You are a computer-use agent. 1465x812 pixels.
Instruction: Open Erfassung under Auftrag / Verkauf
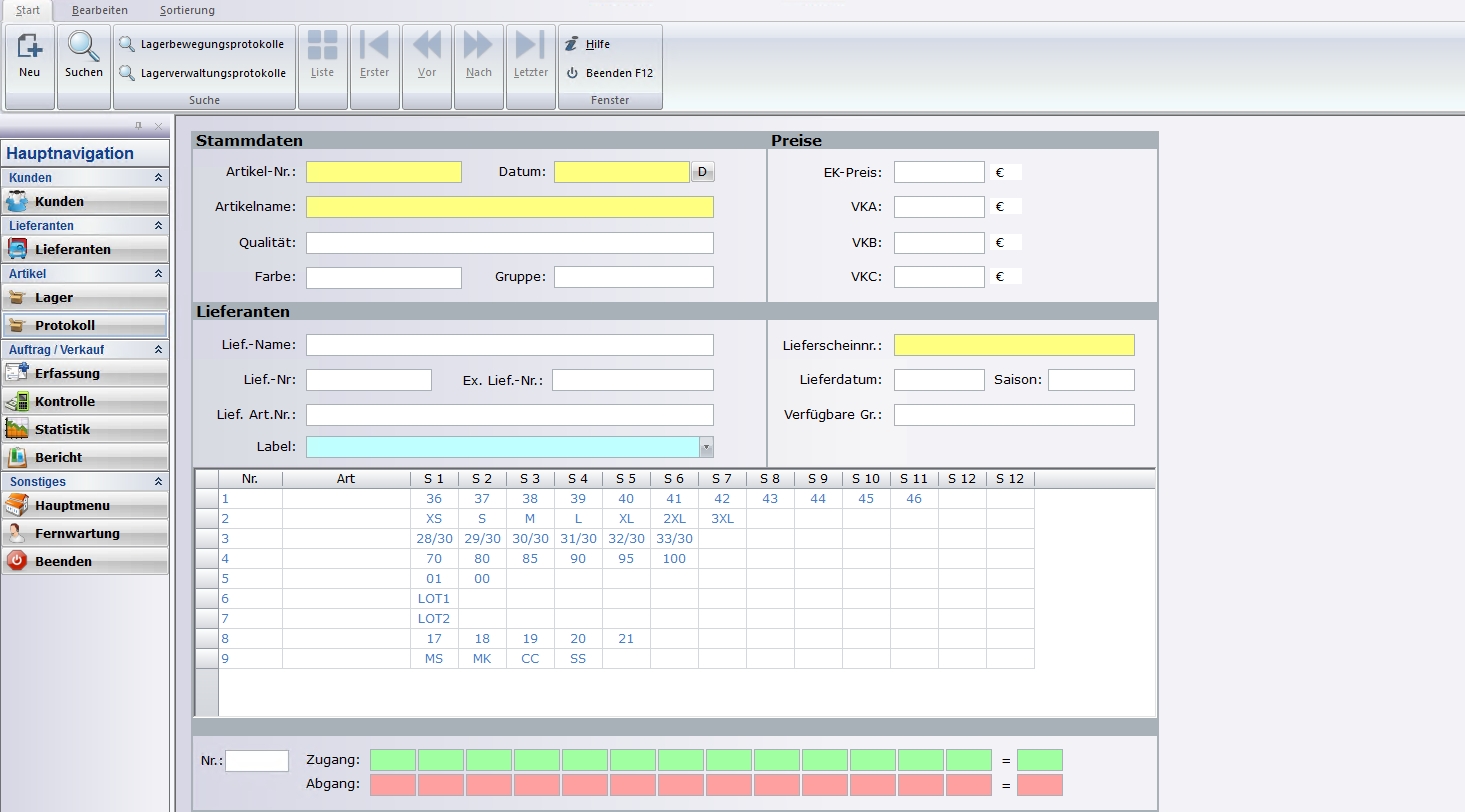[85, 373]
